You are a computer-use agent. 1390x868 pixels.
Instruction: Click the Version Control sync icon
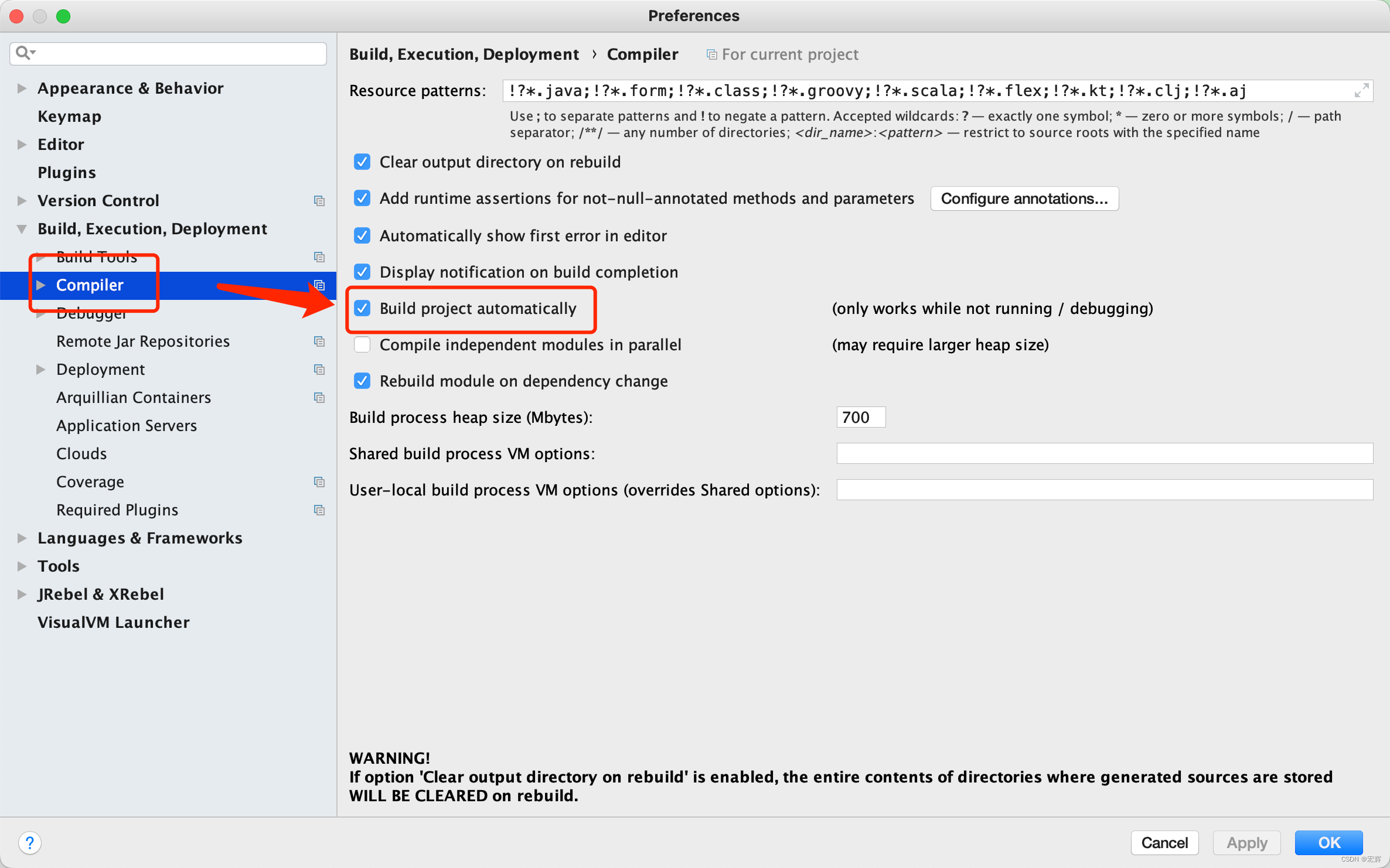click(319, 200)
